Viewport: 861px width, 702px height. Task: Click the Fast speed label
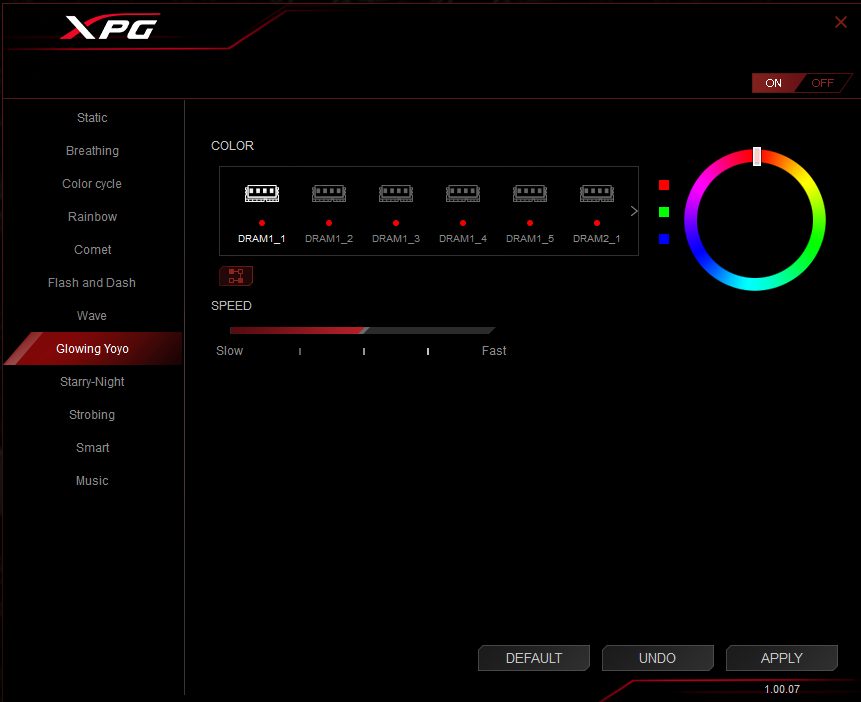(494, 350)
